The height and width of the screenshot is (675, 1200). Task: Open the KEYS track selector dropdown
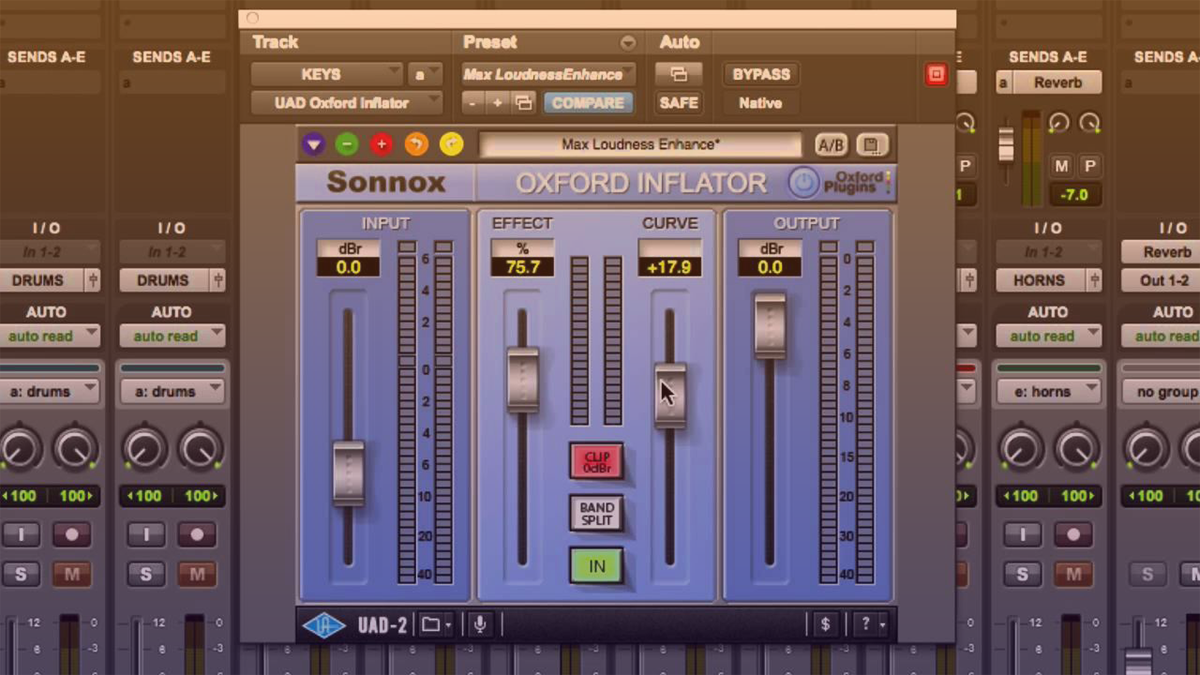tap(327, 74)
